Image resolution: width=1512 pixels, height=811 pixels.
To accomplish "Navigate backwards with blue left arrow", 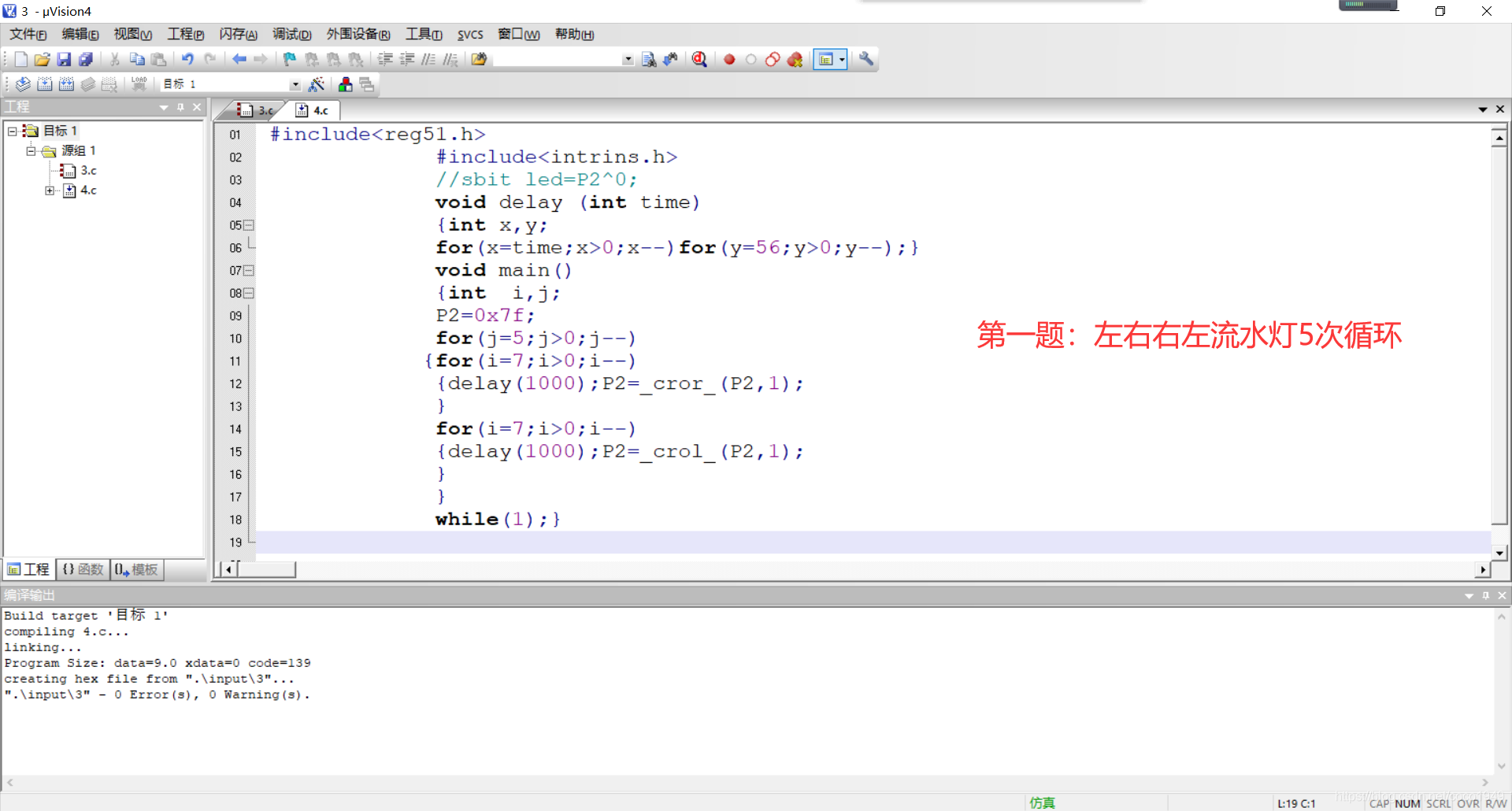I will [239, 59].
